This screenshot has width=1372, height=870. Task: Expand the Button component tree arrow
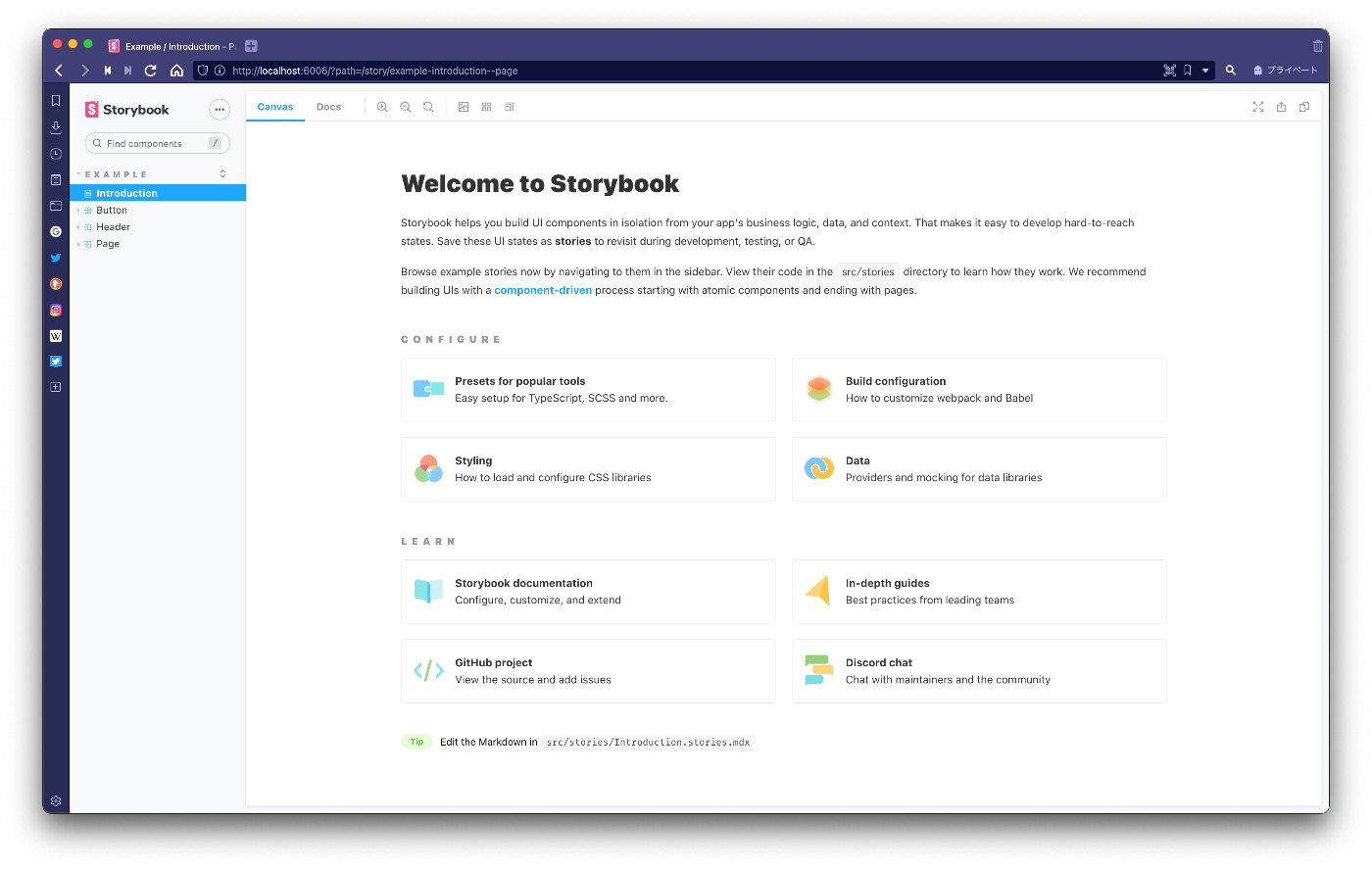tap(78, 211)
